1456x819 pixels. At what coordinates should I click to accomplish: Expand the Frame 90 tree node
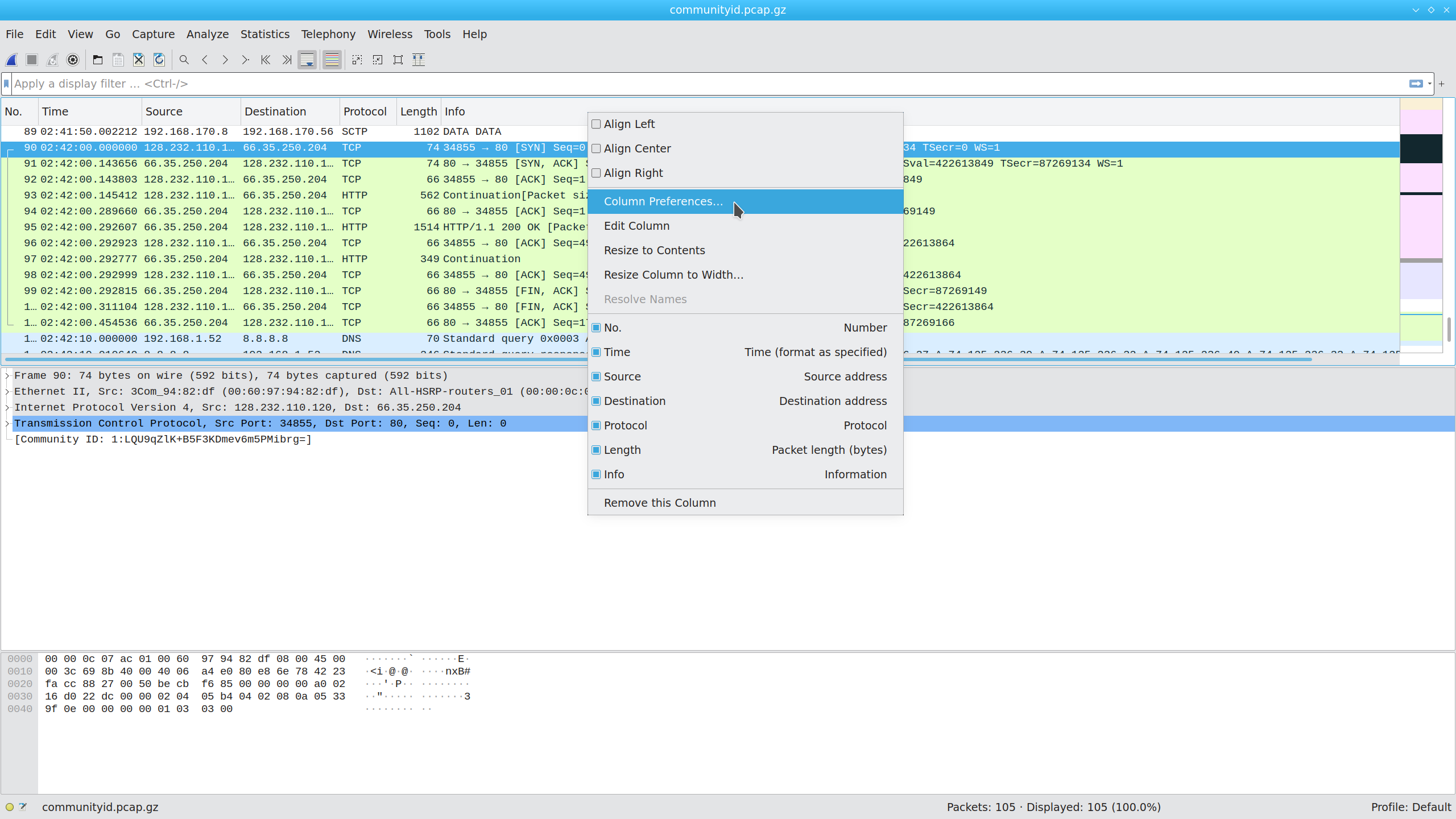point(7,375)
